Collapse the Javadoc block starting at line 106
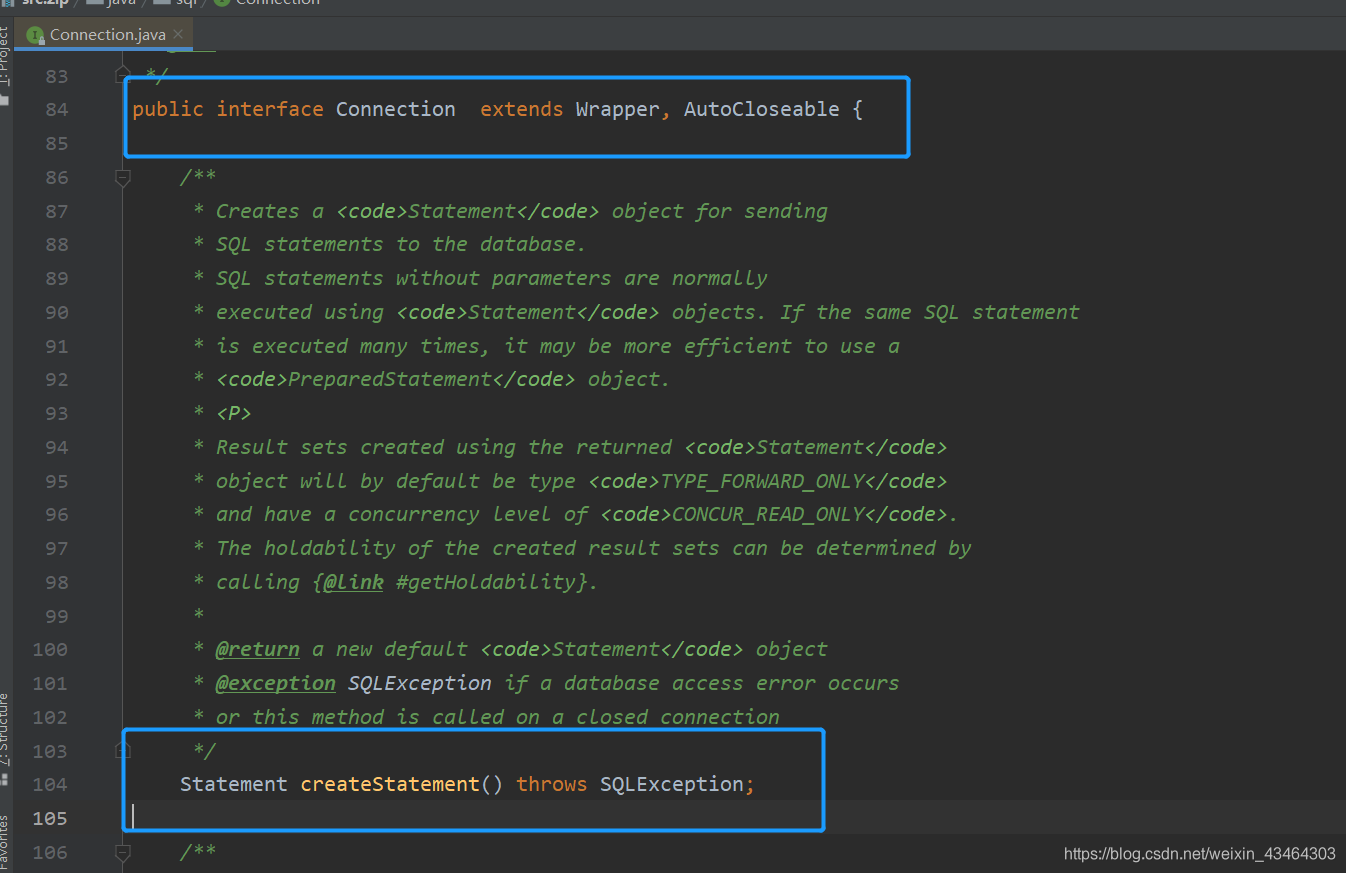Viewport: 1346px width, 873px height. pos(123,852)
